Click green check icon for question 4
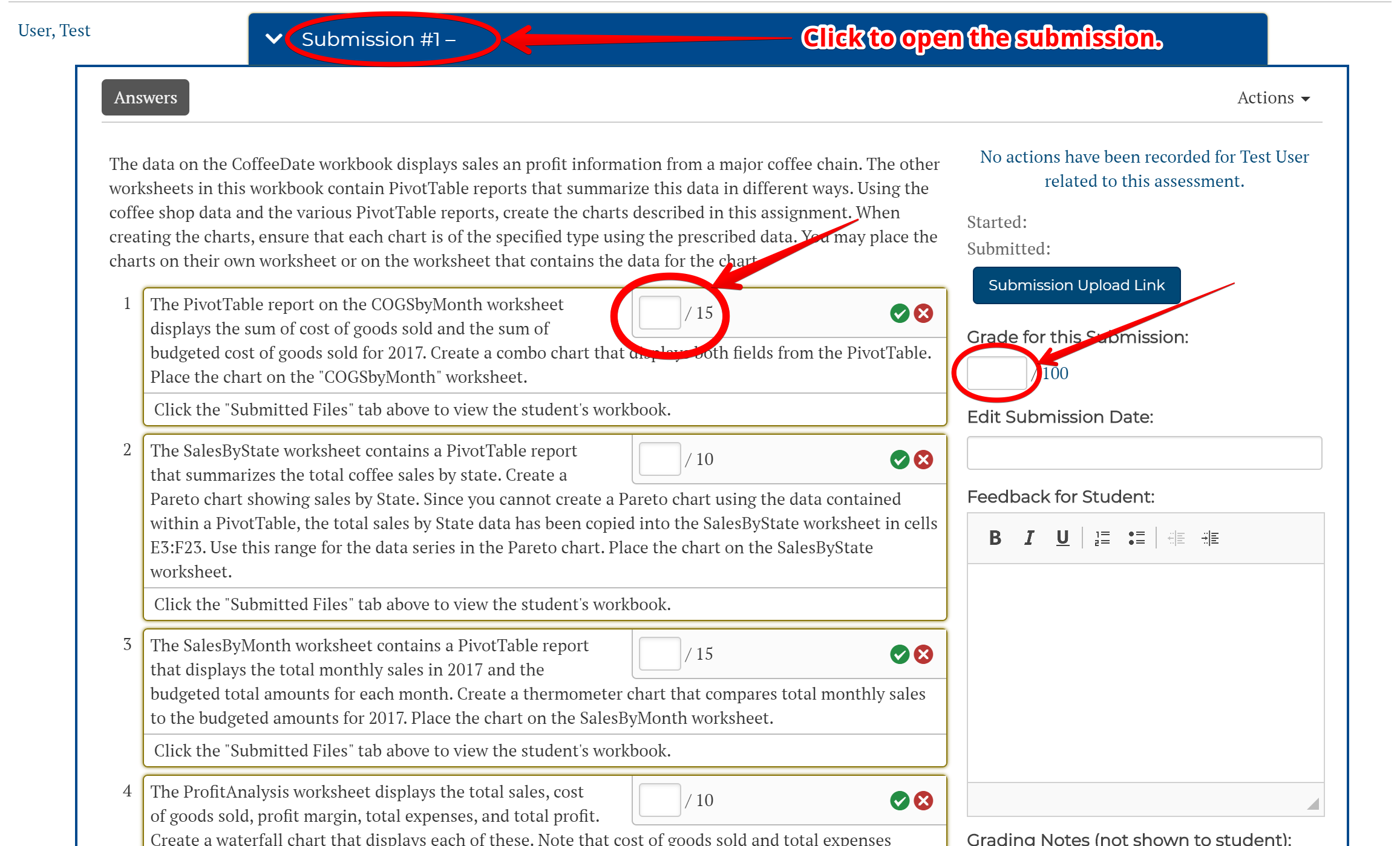The width and height of the screenshot is (1400, 846). point(900,801)
